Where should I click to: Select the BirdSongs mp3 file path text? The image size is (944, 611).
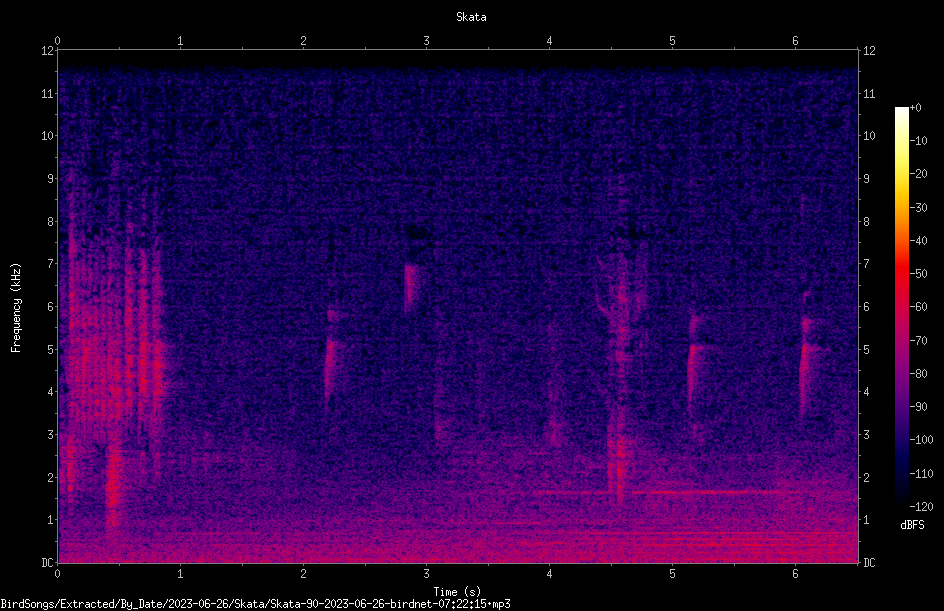255,604
